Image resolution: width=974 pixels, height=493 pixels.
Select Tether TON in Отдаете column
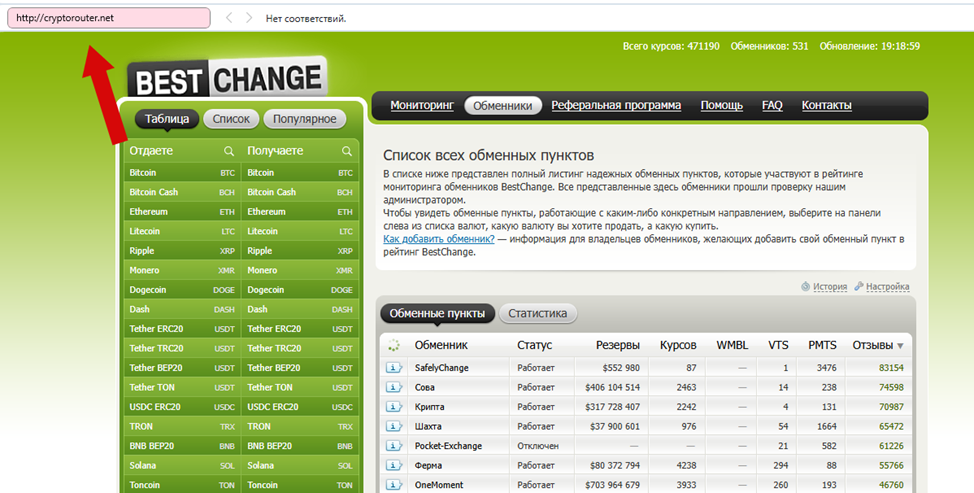click(x=182, y=387)
